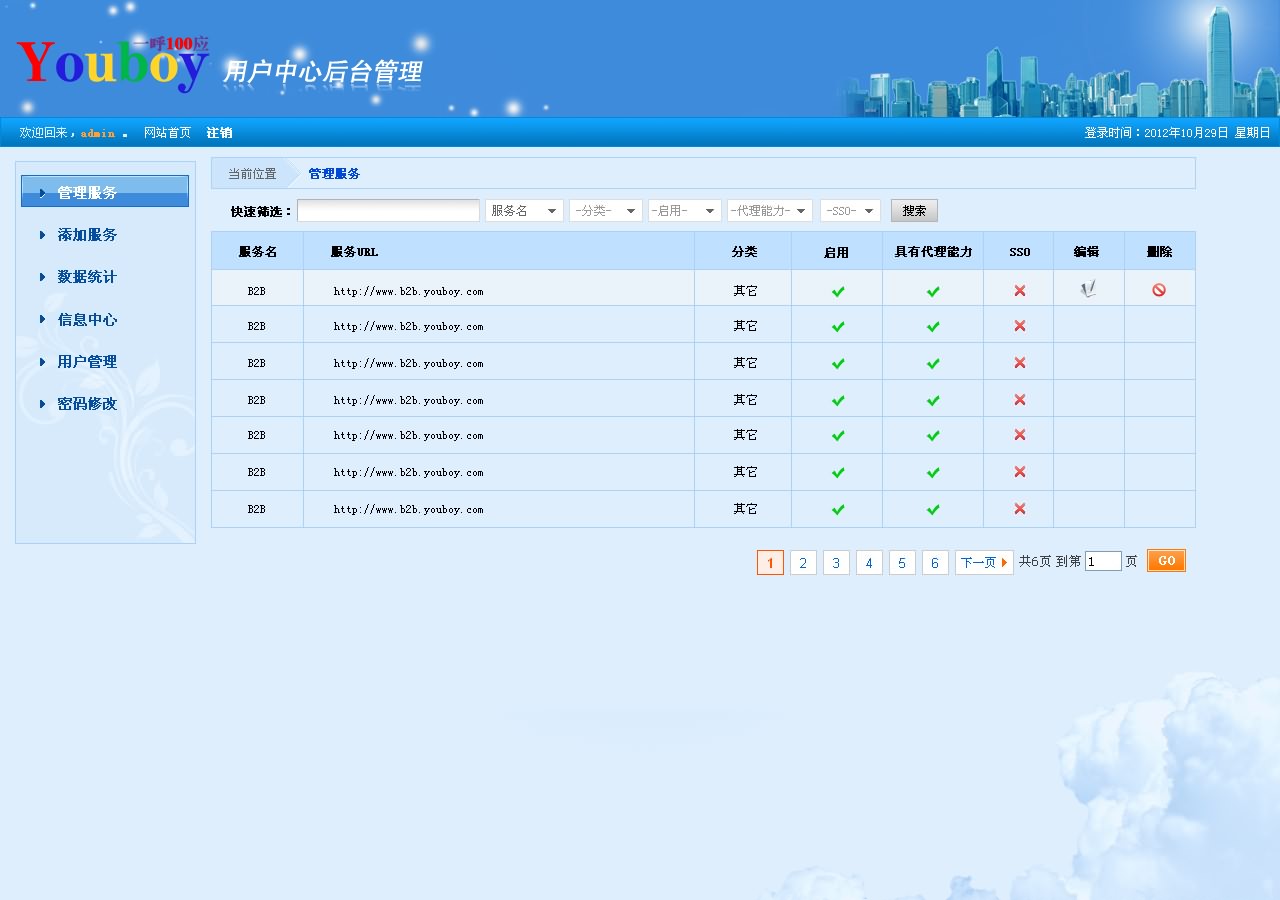Open 添加服务 in the sidebar
The height and width of the screenshot is (900, 1280).
pyautogui.click(x=87, y=235)
